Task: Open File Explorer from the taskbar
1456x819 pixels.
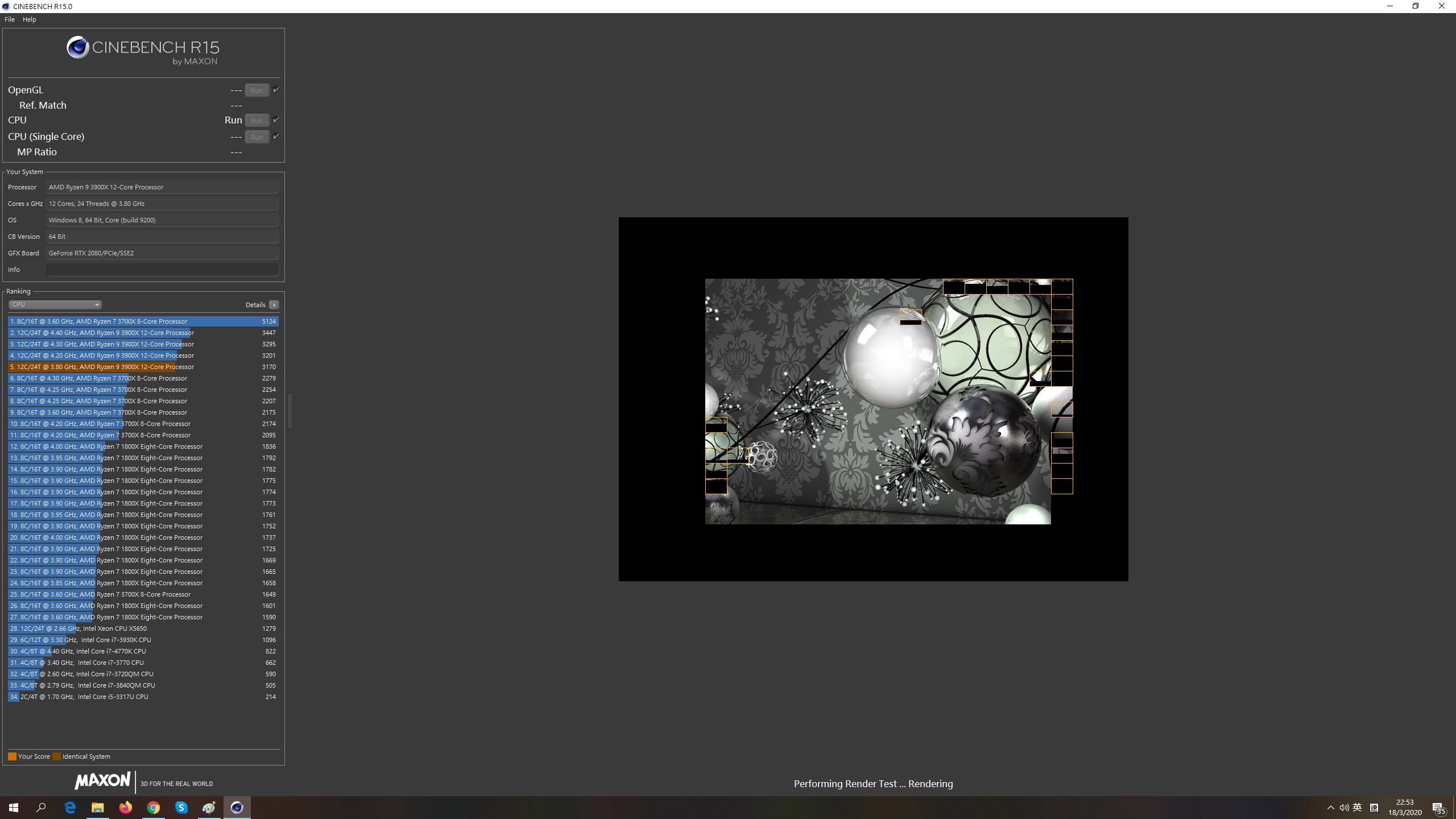Action: 98,808
